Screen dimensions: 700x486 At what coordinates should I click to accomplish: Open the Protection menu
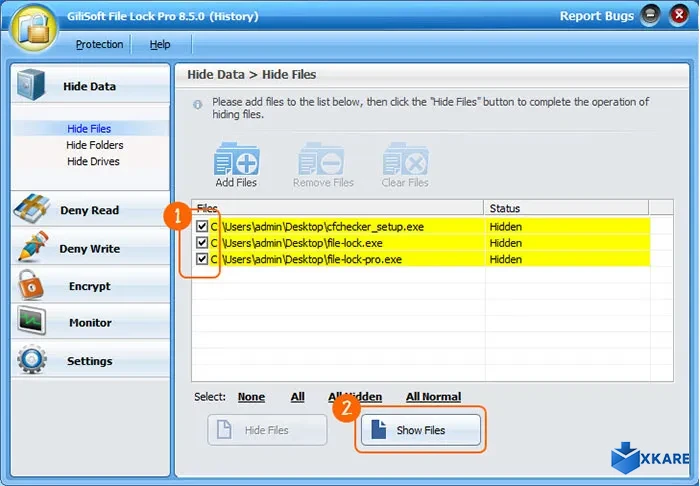click(99, 44)
